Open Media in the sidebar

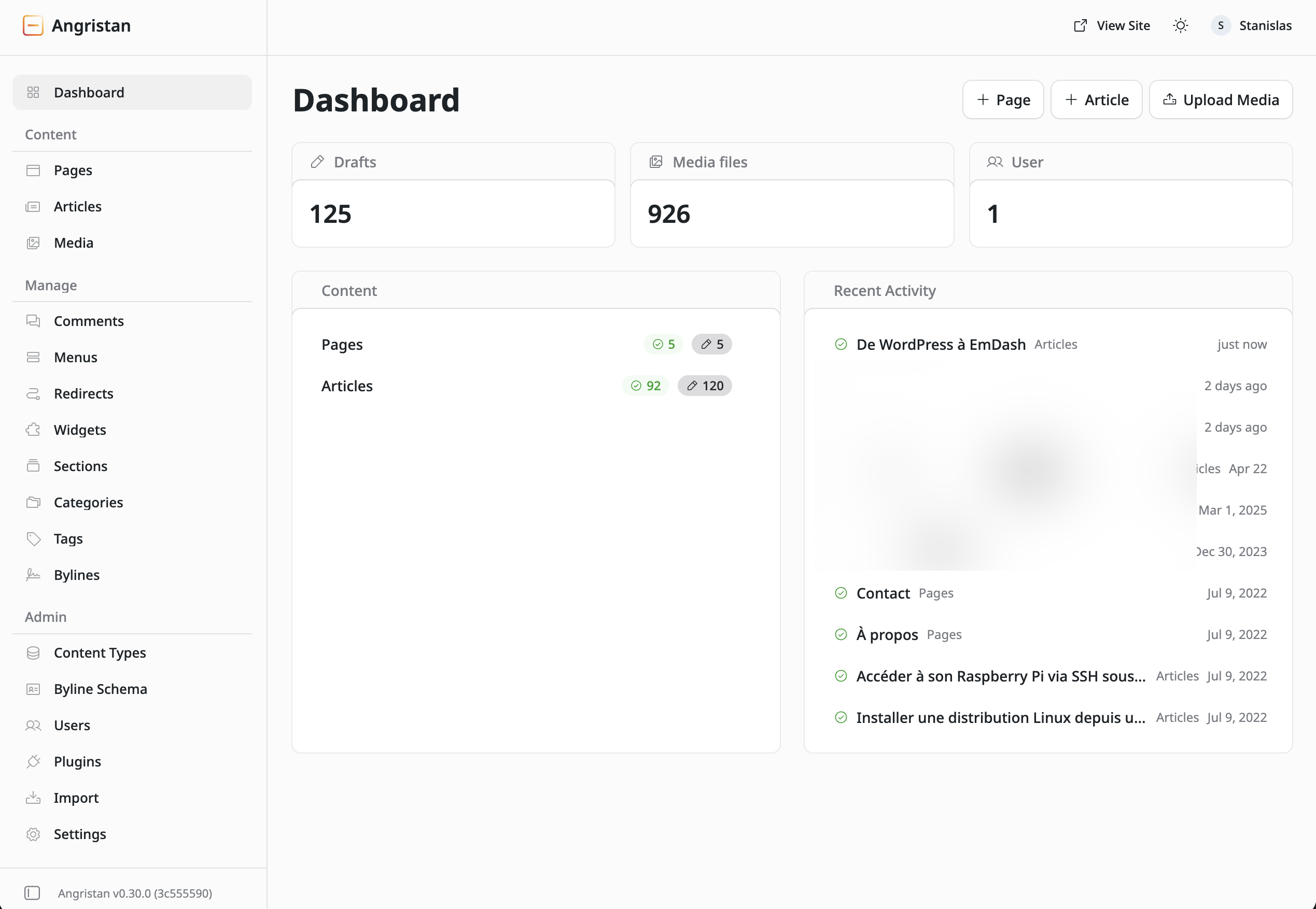(132, 243)
